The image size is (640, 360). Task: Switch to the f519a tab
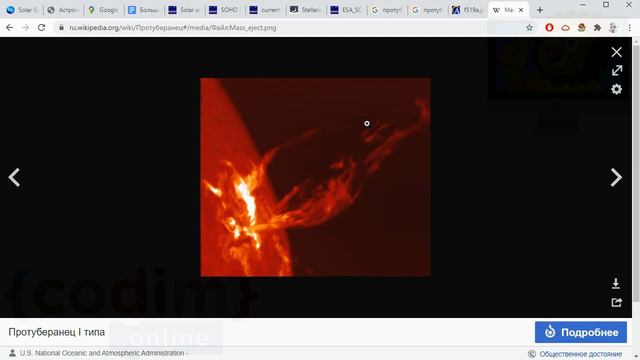click(x=468, y=10)
